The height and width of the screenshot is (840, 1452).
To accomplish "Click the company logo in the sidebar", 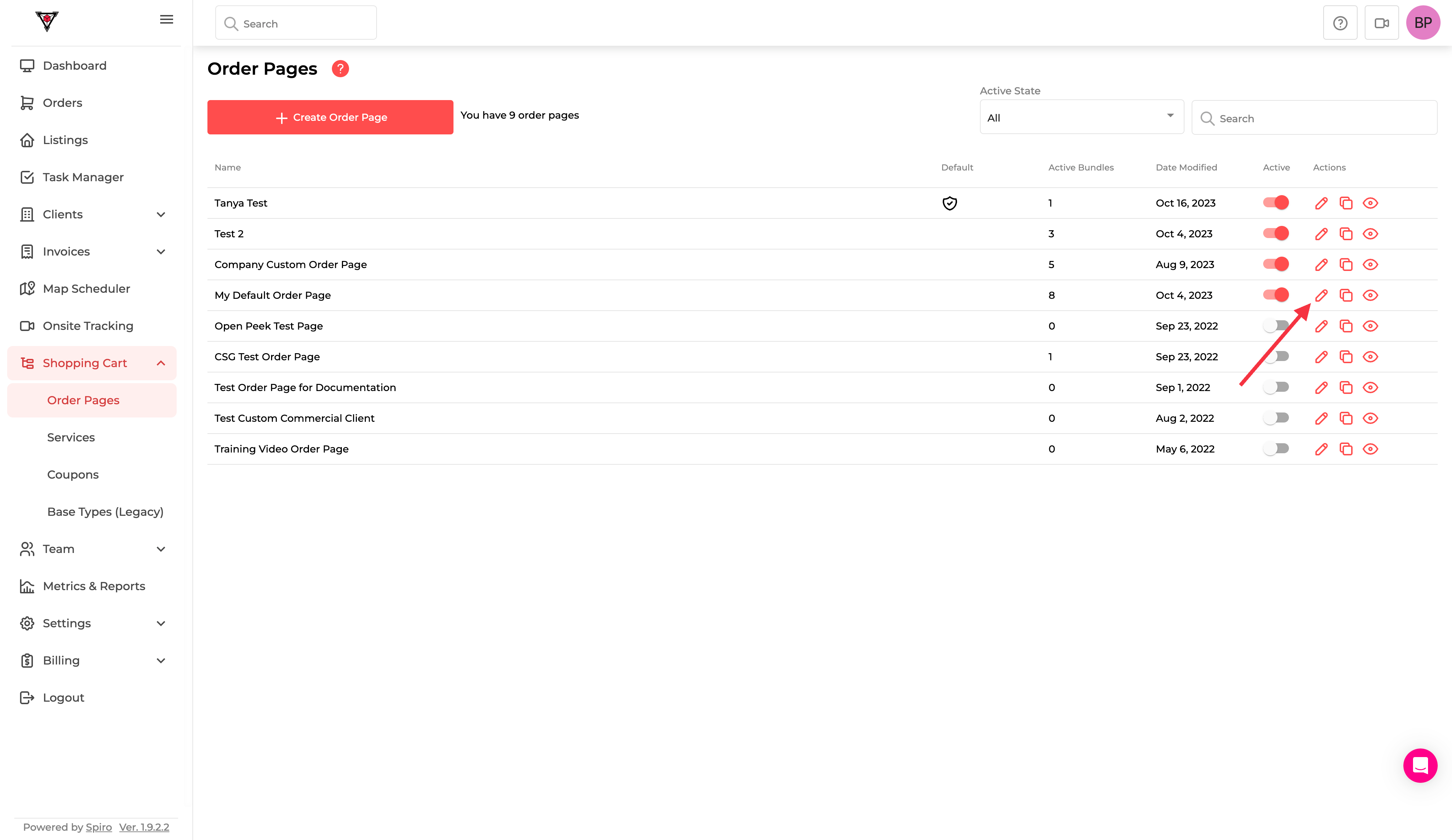I will (46, 21).
